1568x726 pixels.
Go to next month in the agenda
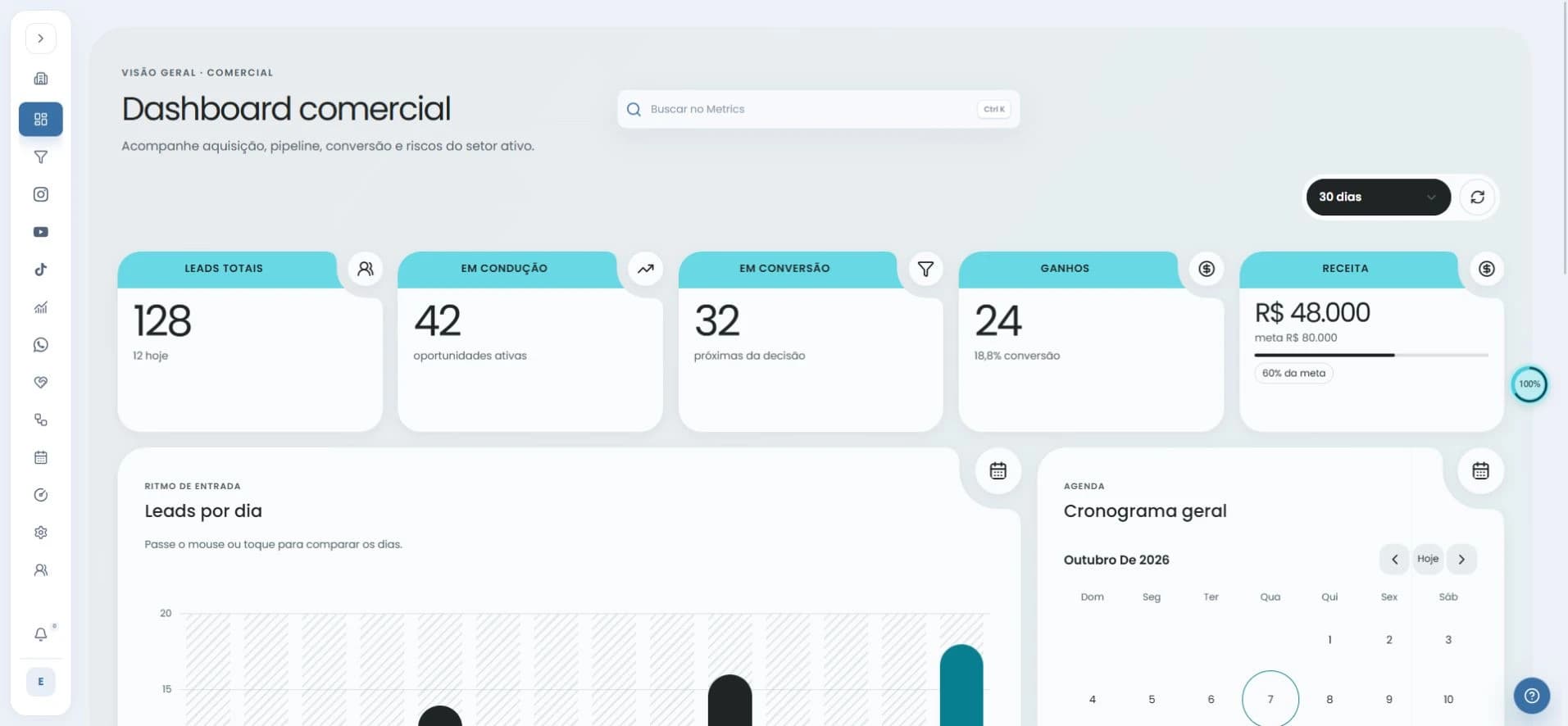[1461, 559]
